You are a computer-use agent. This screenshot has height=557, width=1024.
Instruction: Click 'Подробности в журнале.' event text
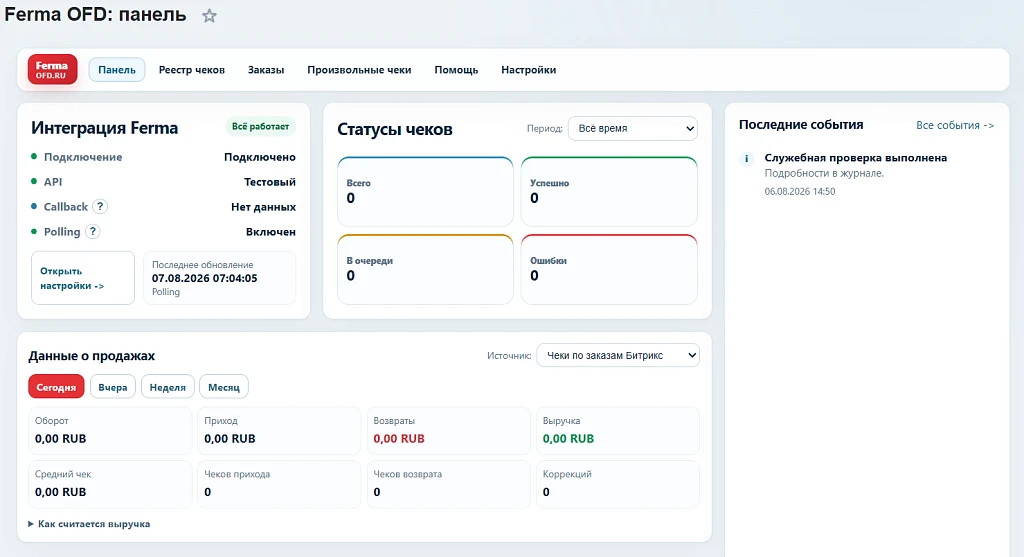coord(824,173)
